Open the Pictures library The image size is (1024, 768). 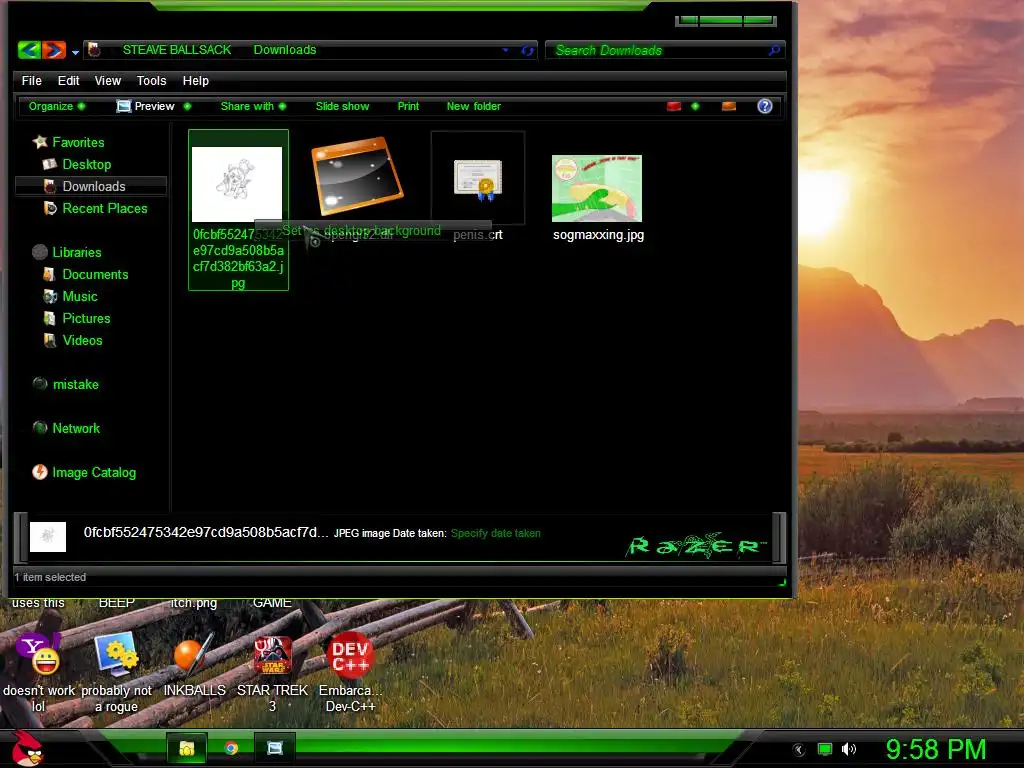pos(86,318)
